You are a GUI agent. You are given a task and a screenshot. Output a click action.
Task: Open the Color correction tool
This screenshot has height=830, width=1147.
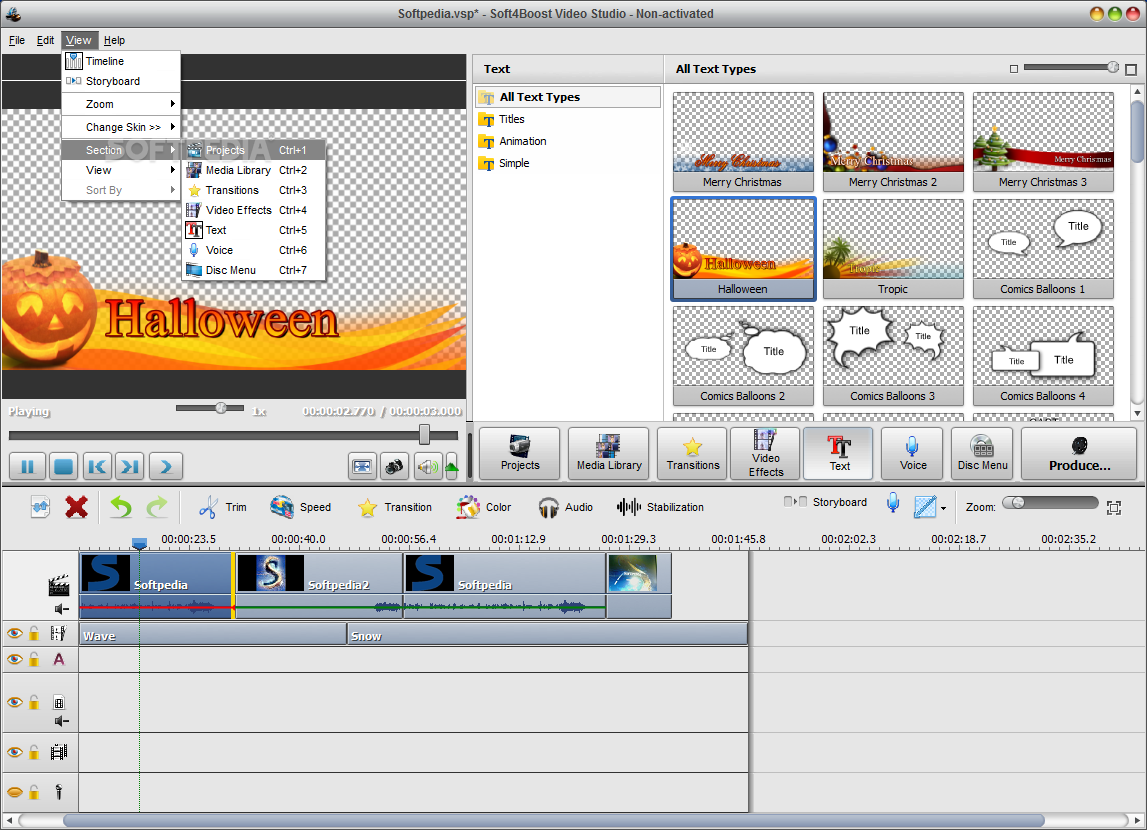click(x=484, y=507)
